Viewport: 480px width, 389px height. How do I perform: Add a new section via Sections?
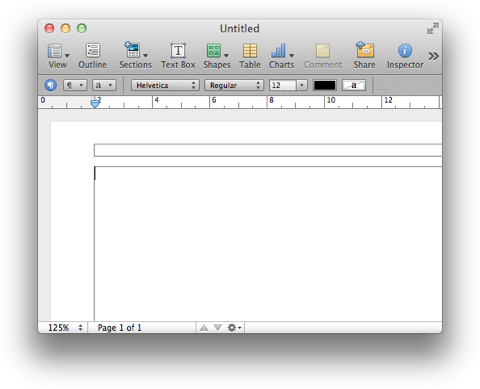[x=135, y=56]
